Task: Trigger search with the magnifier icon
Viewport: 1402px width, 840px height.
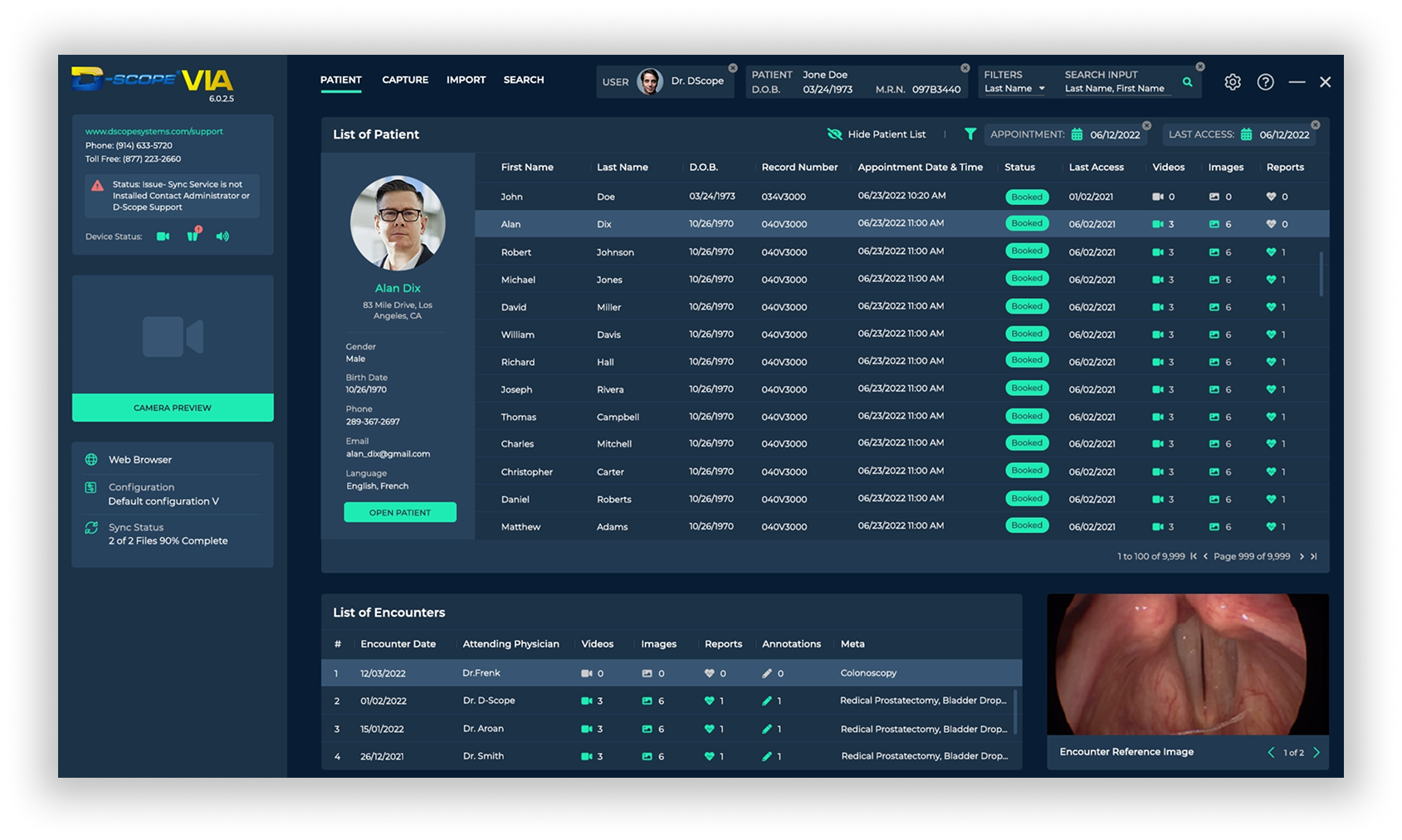Action: click(1187, 81)
